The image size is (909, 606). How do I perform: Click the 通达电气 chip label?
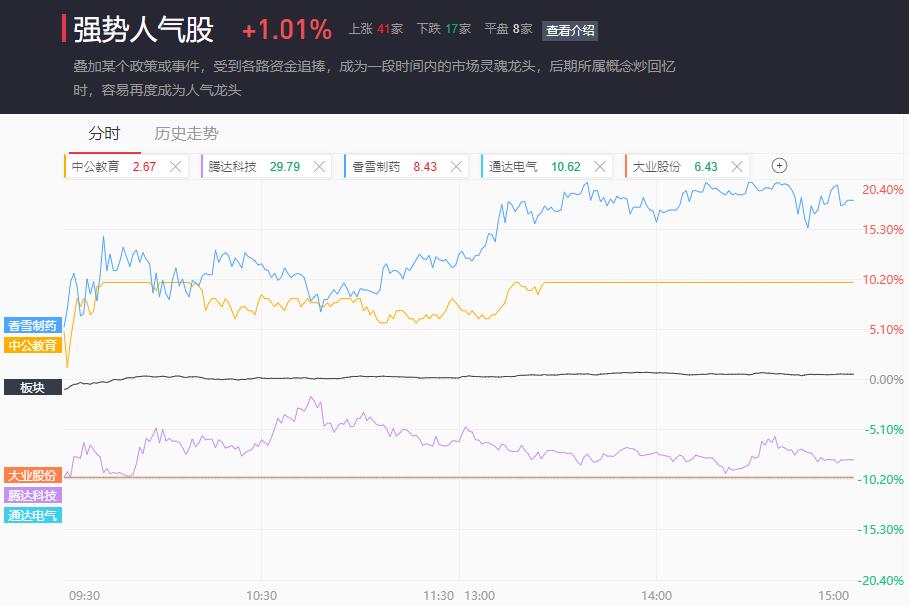(513, 167)
